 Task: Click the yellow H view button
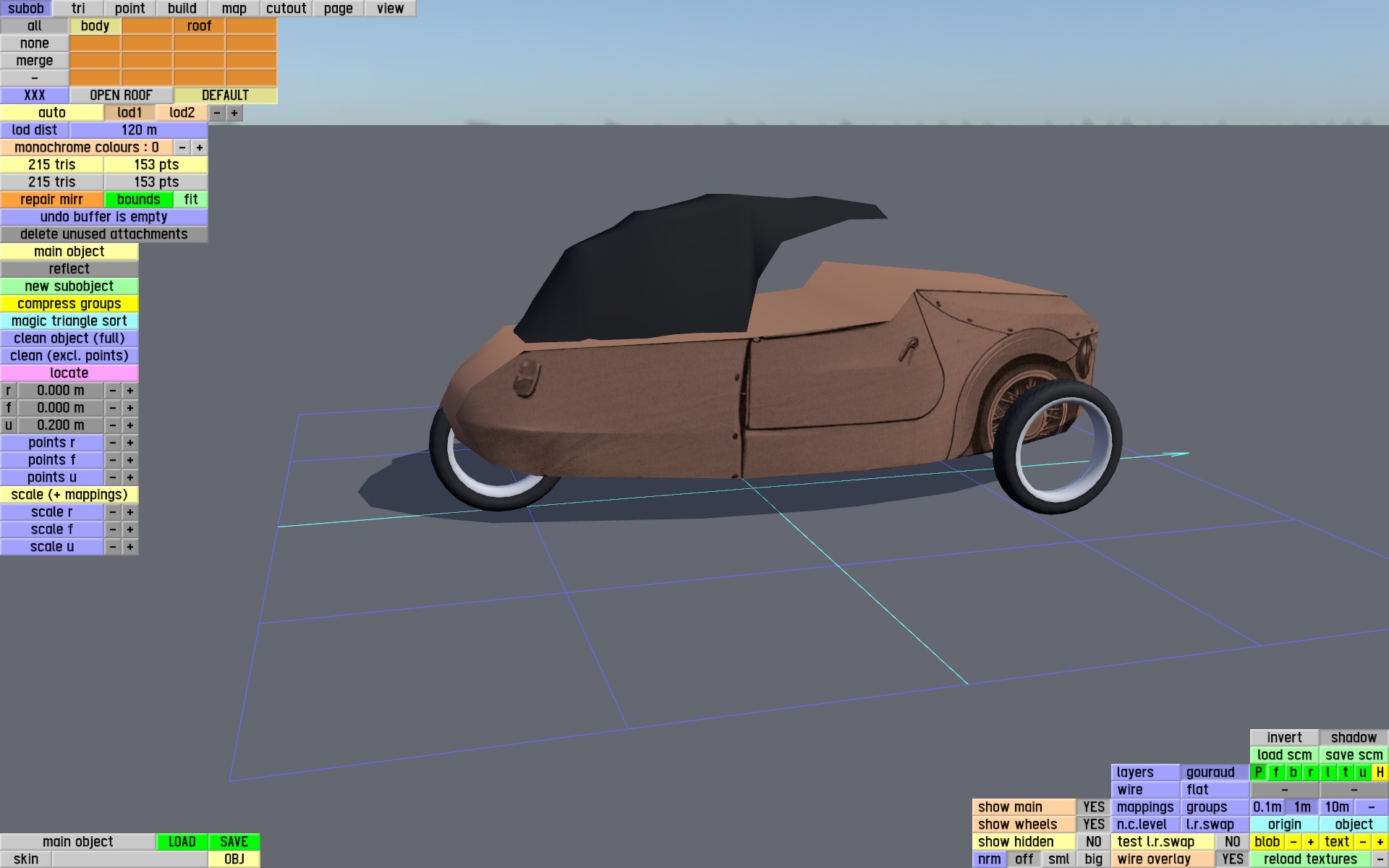point(1380,773)
